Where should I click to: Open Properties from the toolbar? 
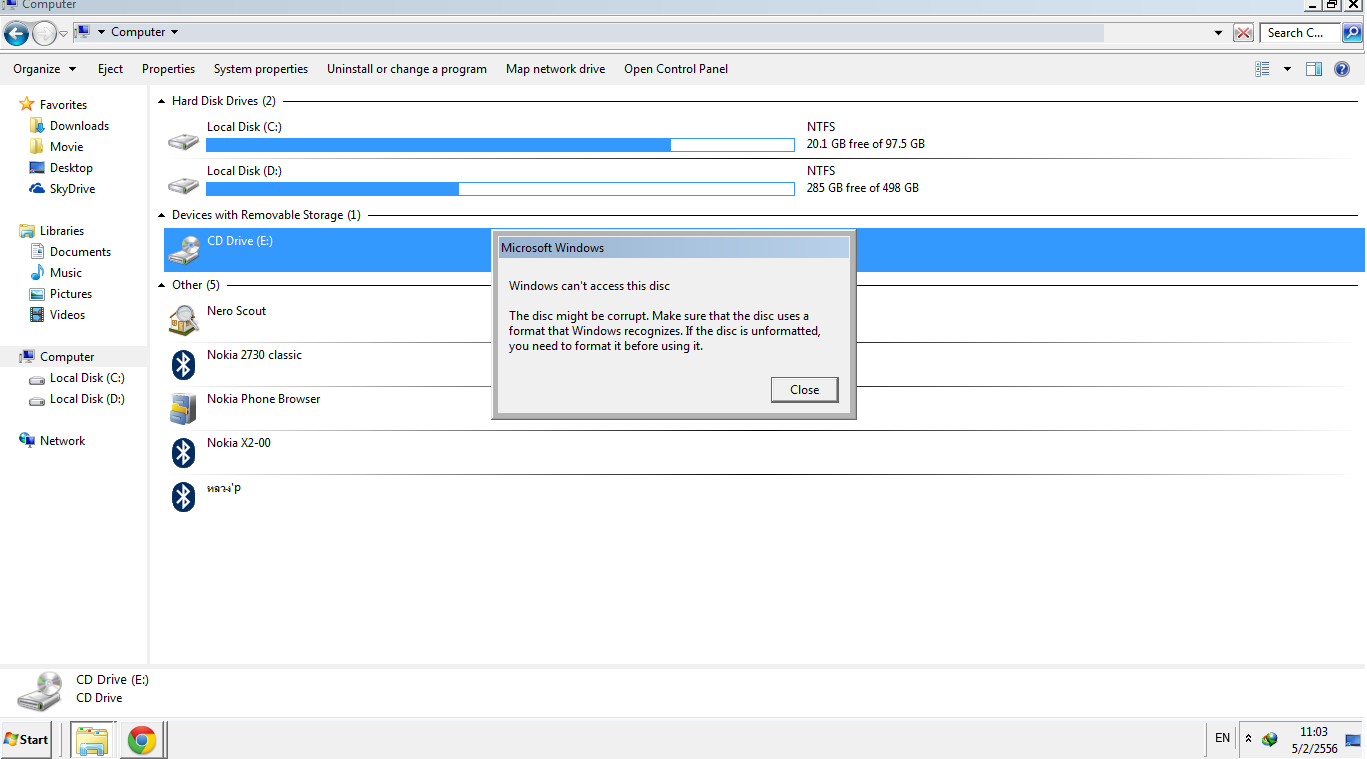tap(168, 69)
